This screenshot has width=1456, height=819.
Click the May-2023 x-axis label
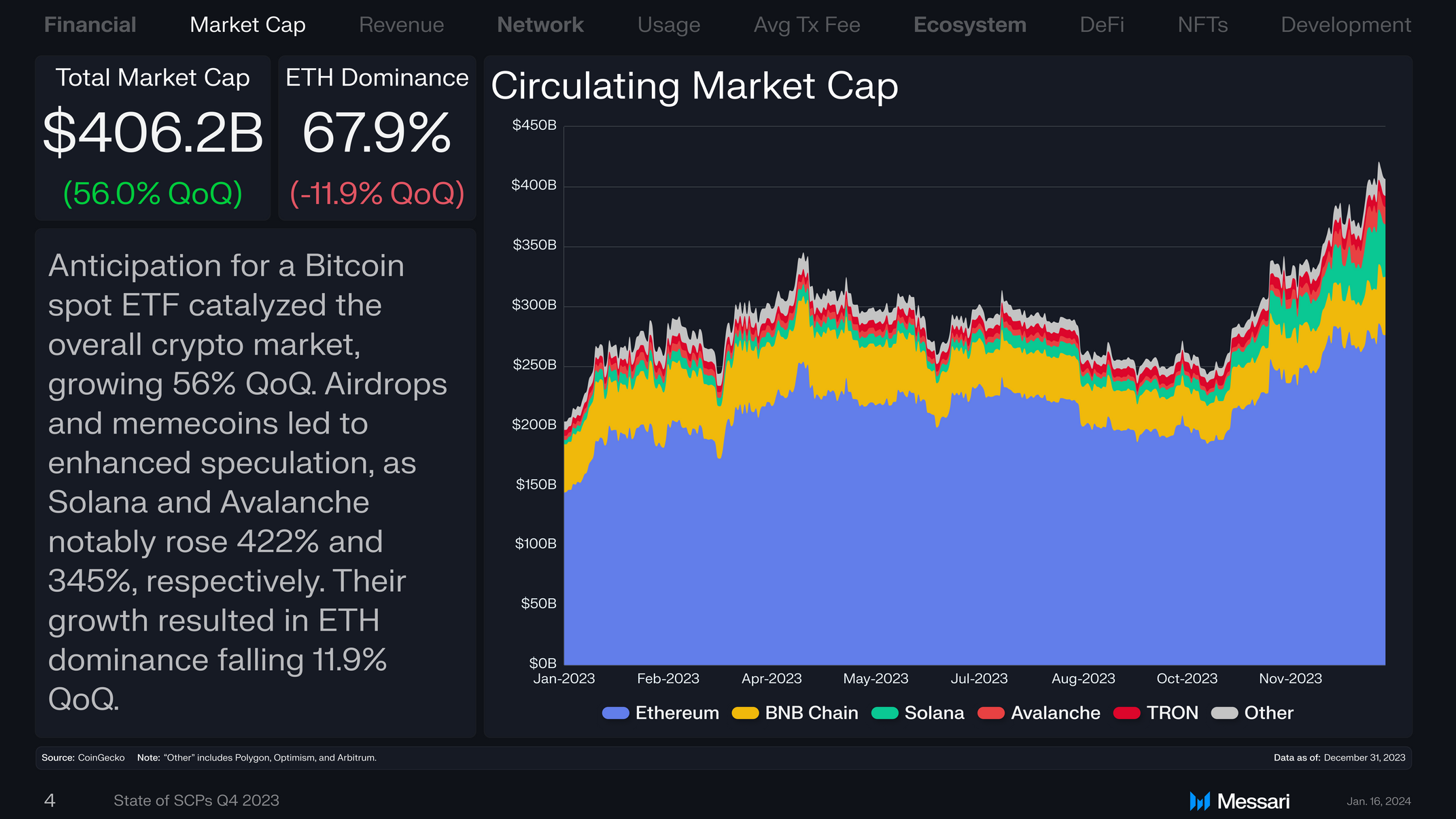click(876, 679)
